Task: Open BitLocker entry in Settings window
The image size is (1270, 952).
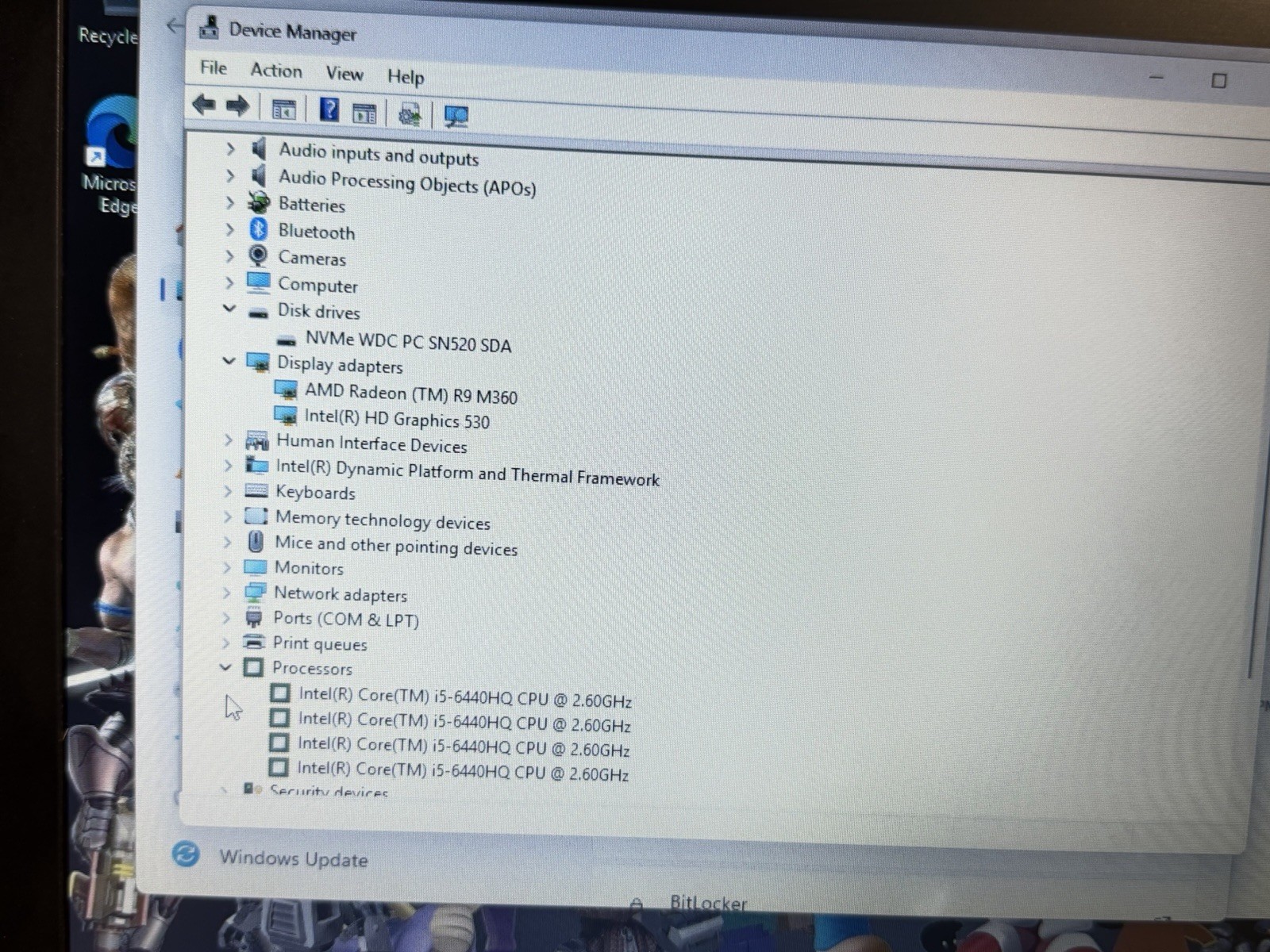Action: pos(708,902)
